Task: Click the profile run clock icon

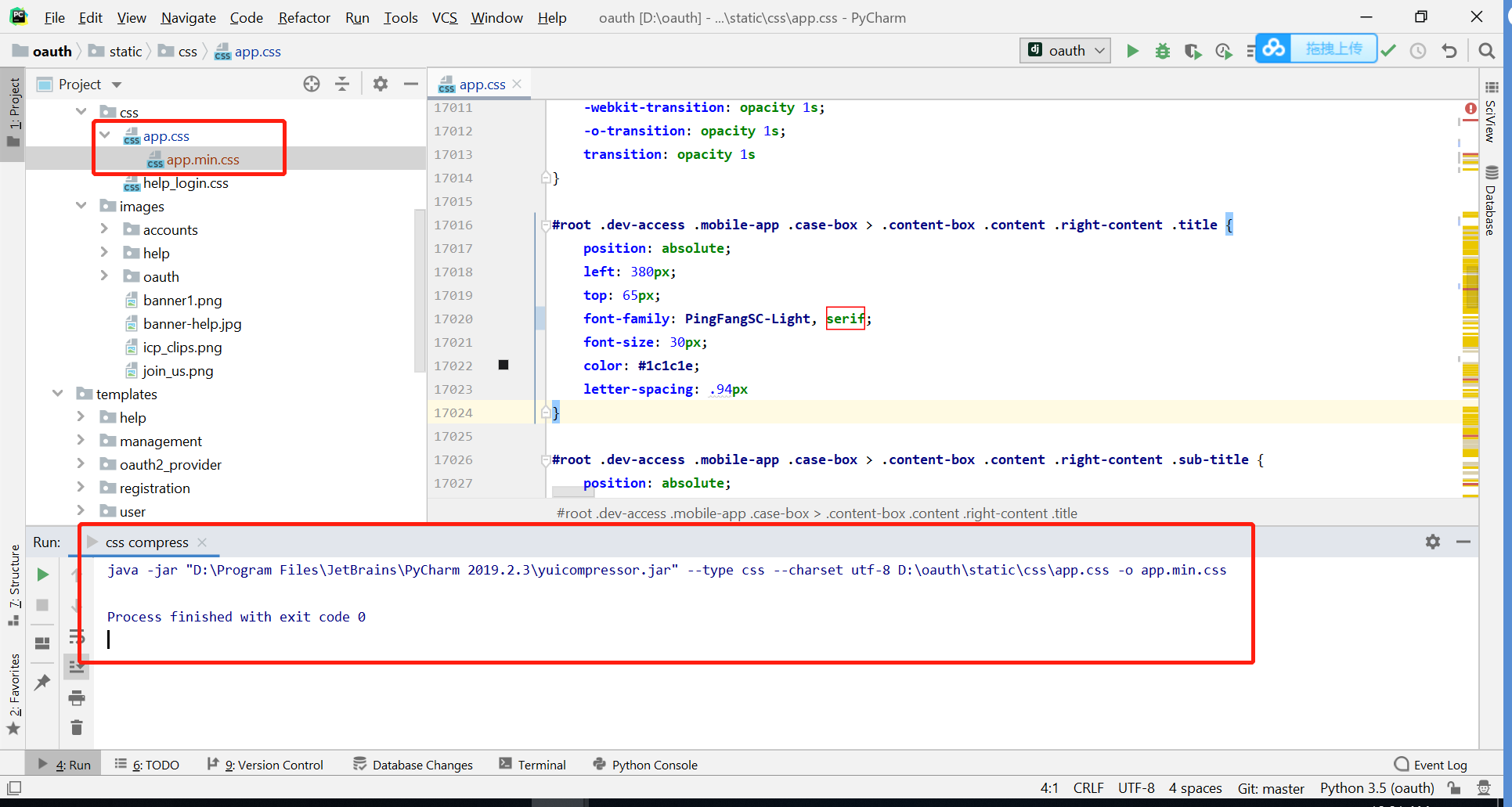Action: point(1223,51)
